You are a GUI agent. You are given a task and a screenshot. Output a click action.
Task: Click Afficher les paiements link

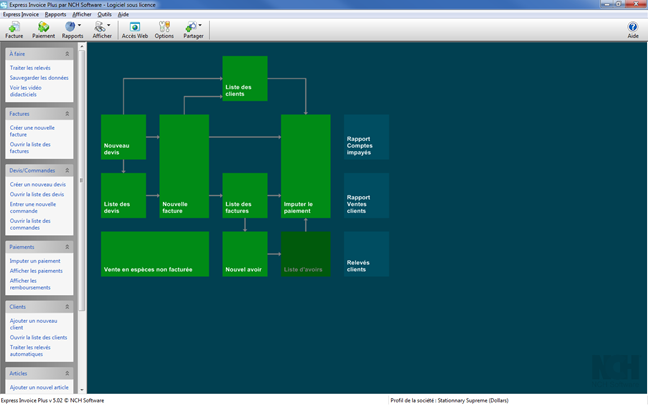tap(36, 271)
